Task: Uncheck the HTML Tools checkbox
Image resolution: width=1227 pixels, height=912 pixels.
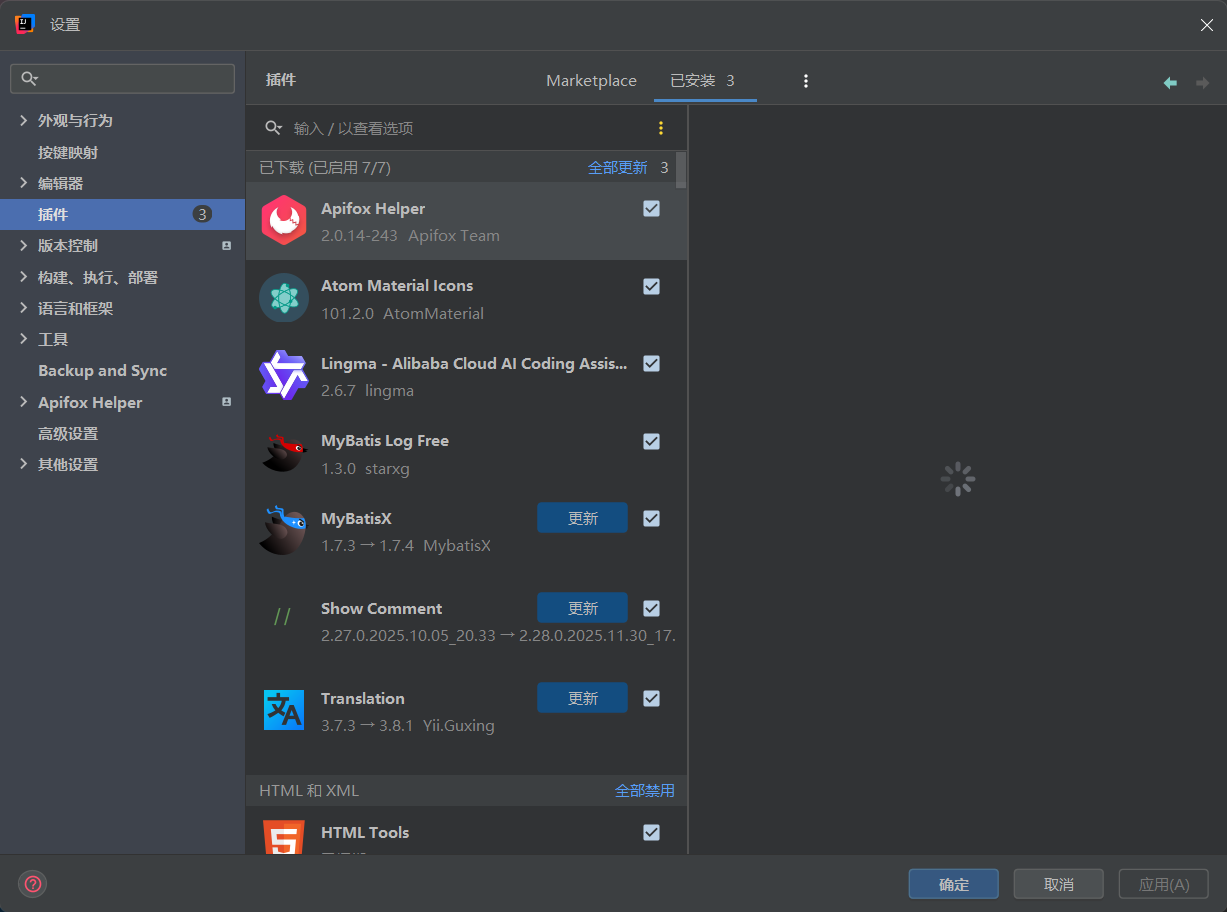Action: 651,832
